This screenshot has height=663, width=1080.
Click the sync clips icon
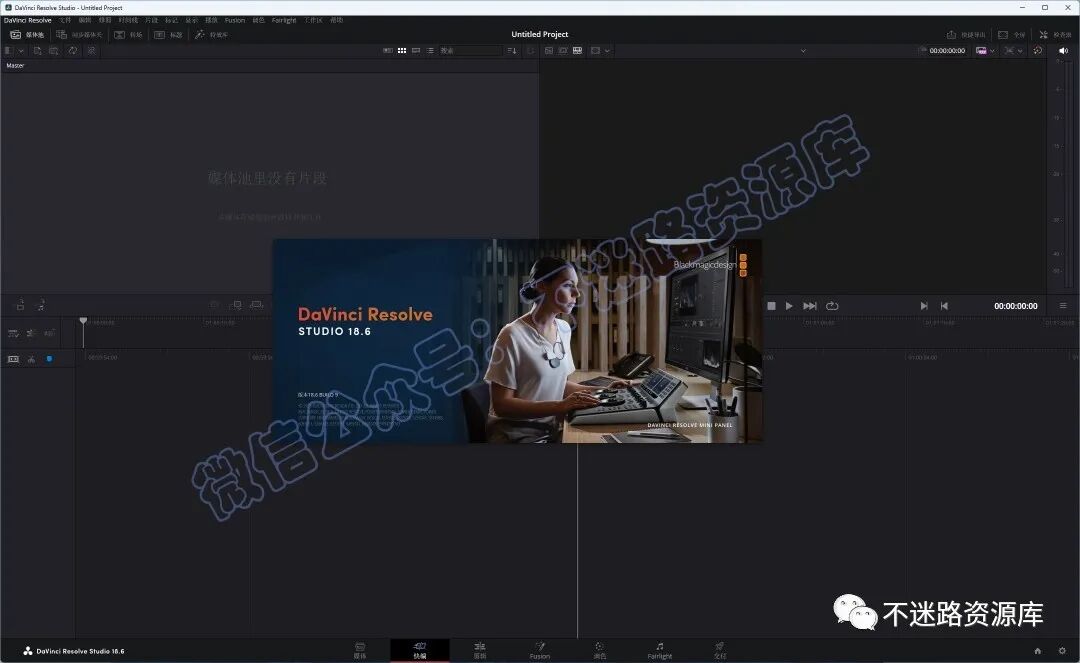(72, 51)
